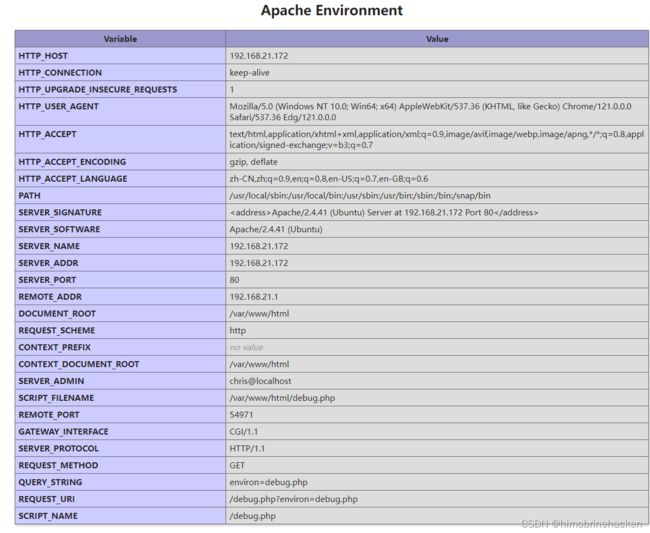Screen dimensions: 650x533
Task: Click the /var/www/html/debug.php value
Action: click(282, 398)
